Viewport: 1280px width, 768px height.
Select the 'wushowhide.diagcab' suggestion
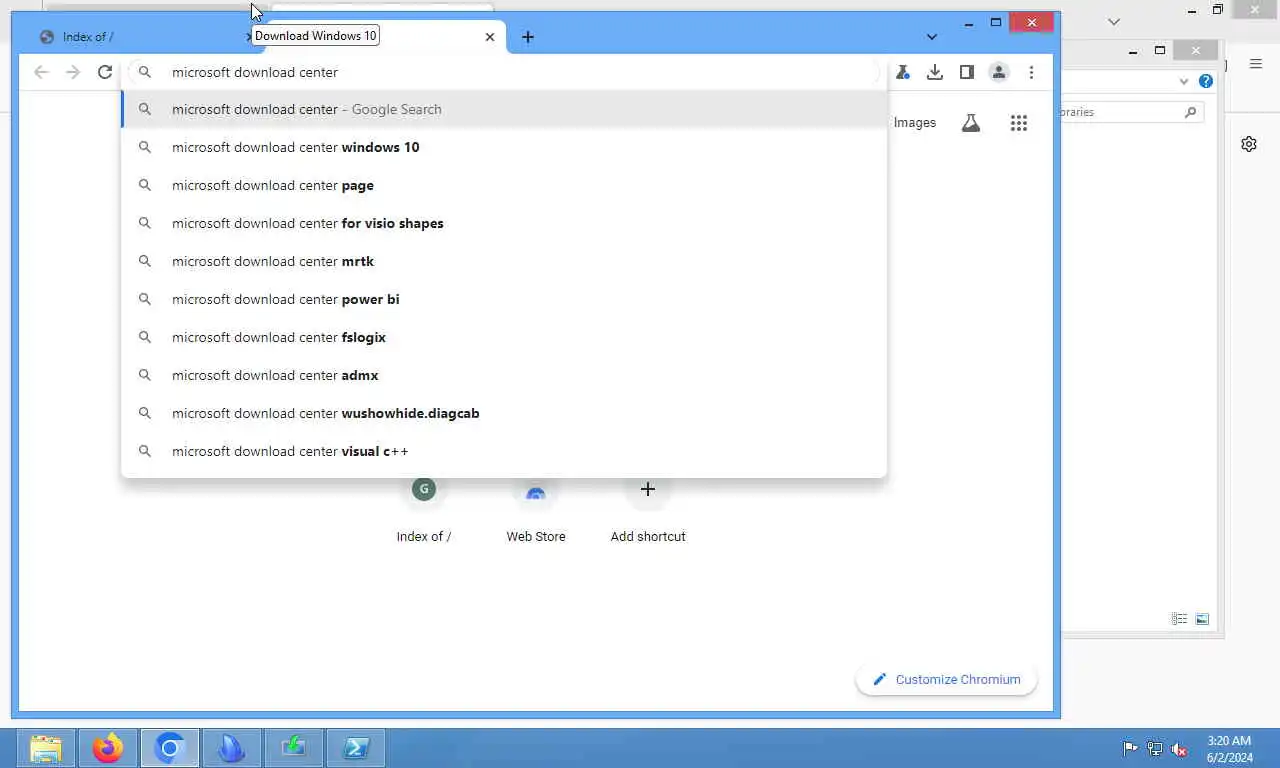(x=504, y=413)
